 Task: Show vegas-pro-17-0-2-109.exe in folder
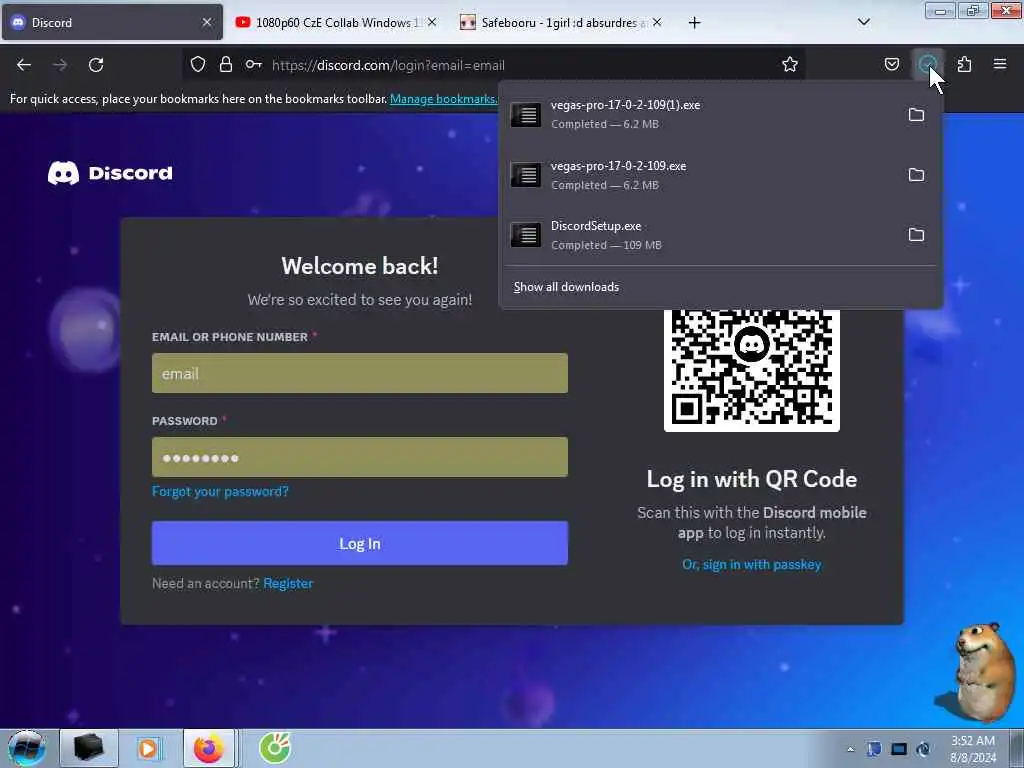916,175
